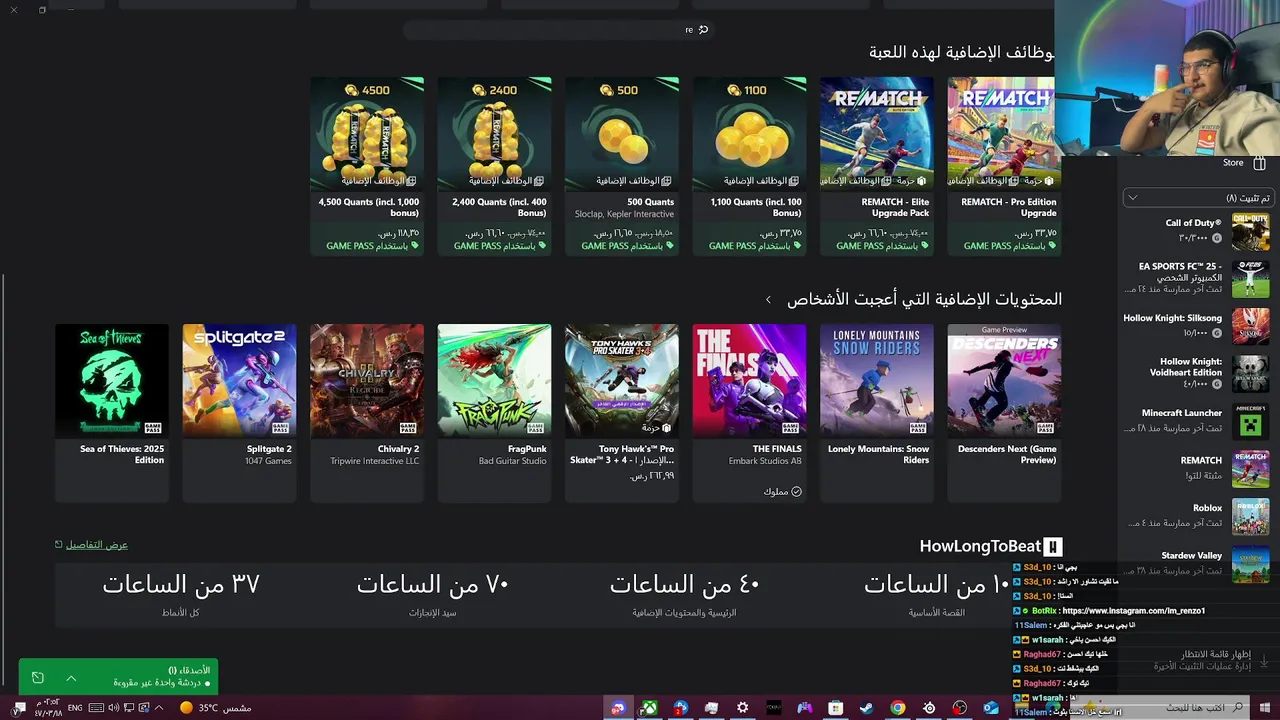Screen dimensions: 1280x720
Task: Restore the window using top-left button
Action: click(x=42, y=10)
